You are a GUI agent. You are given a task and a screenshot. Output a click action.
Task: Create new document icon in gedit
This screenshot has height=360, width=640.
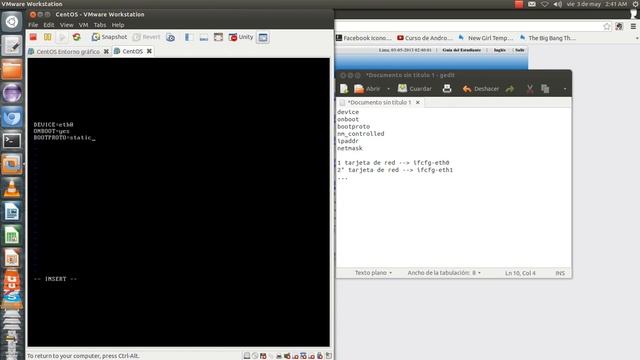(x=344, y=89)
